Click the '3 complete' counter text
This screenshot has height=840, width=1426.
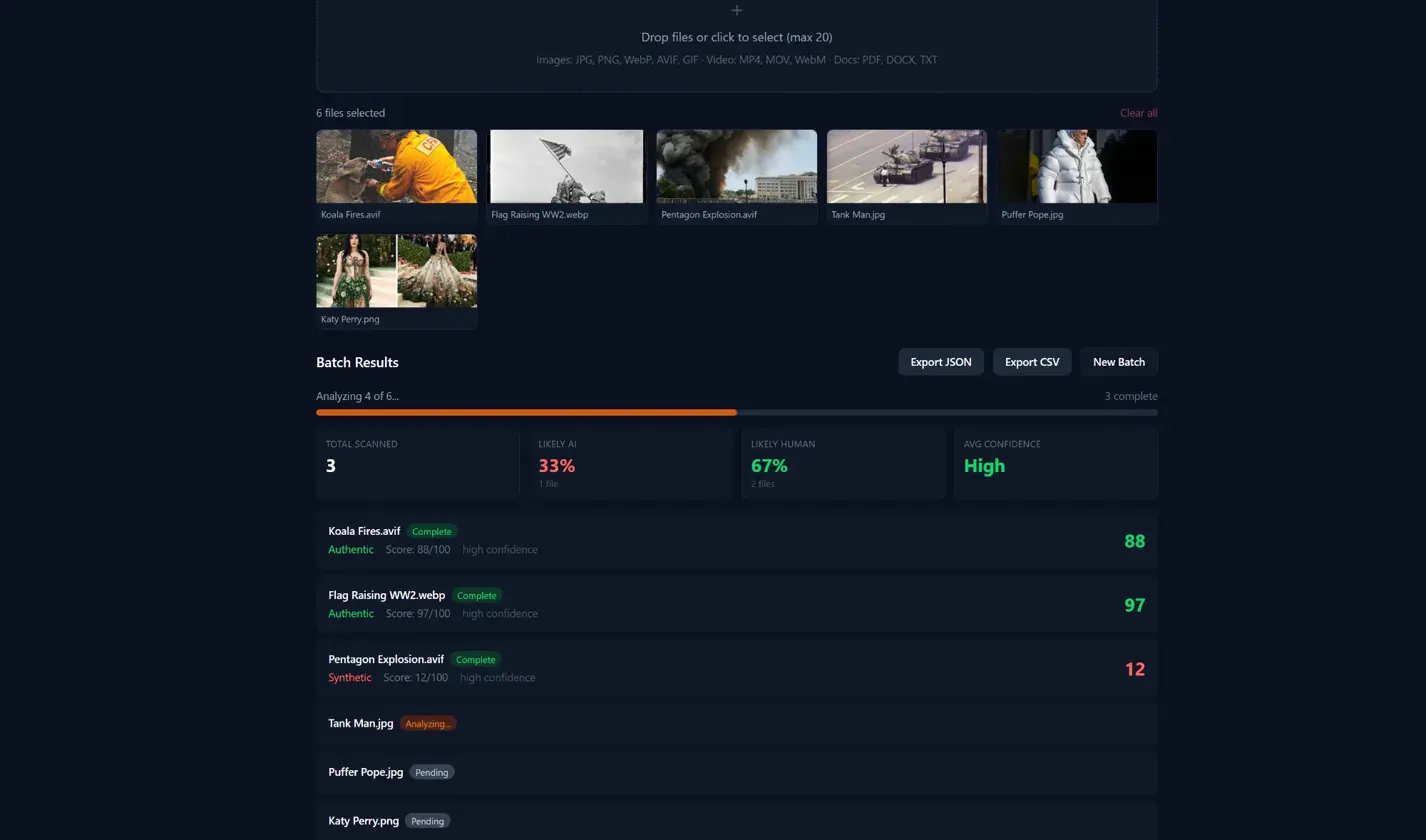coord(1131,396)
